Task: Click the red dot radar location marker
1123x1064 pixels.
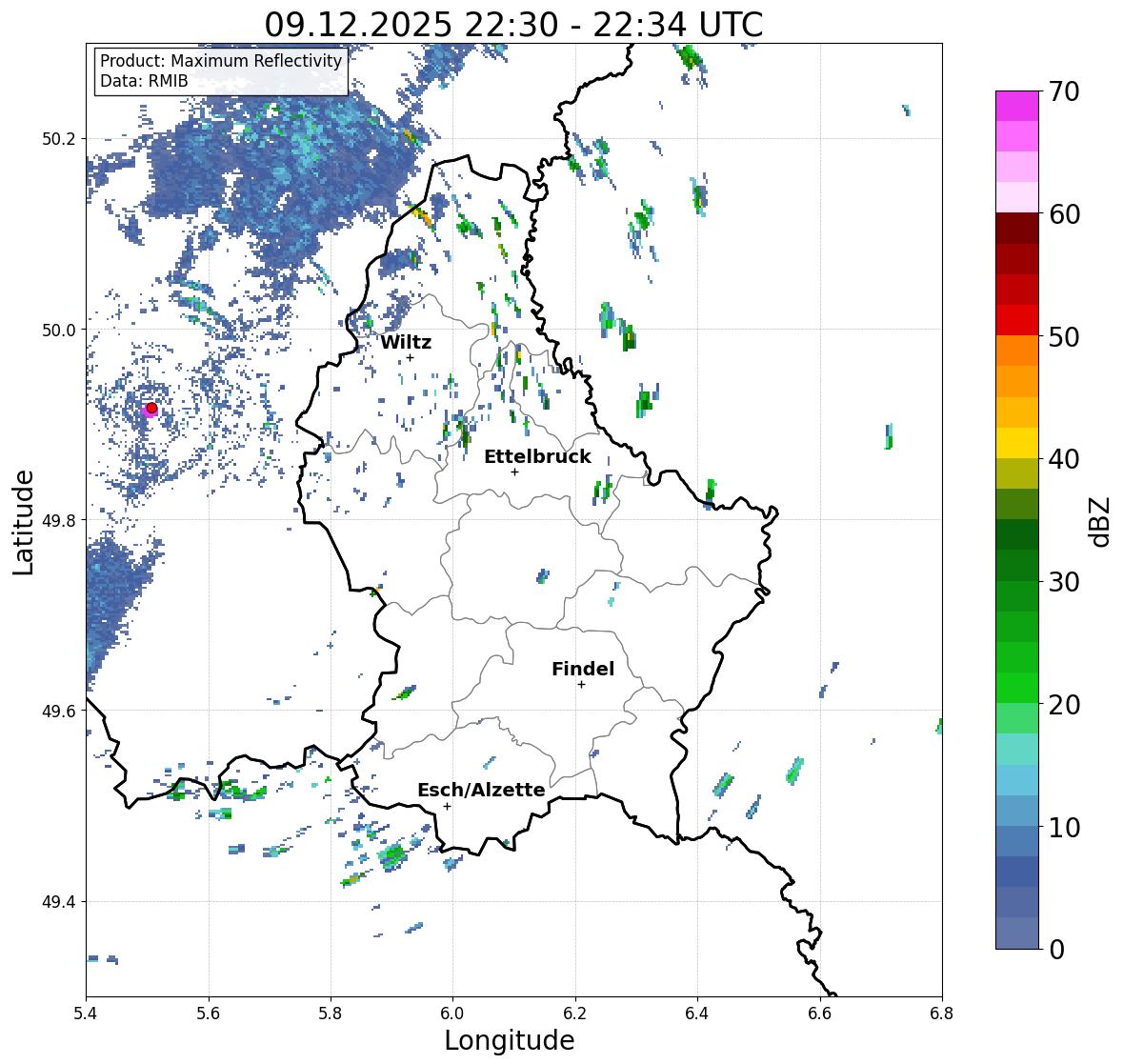Action: click(x=151, y=408)
